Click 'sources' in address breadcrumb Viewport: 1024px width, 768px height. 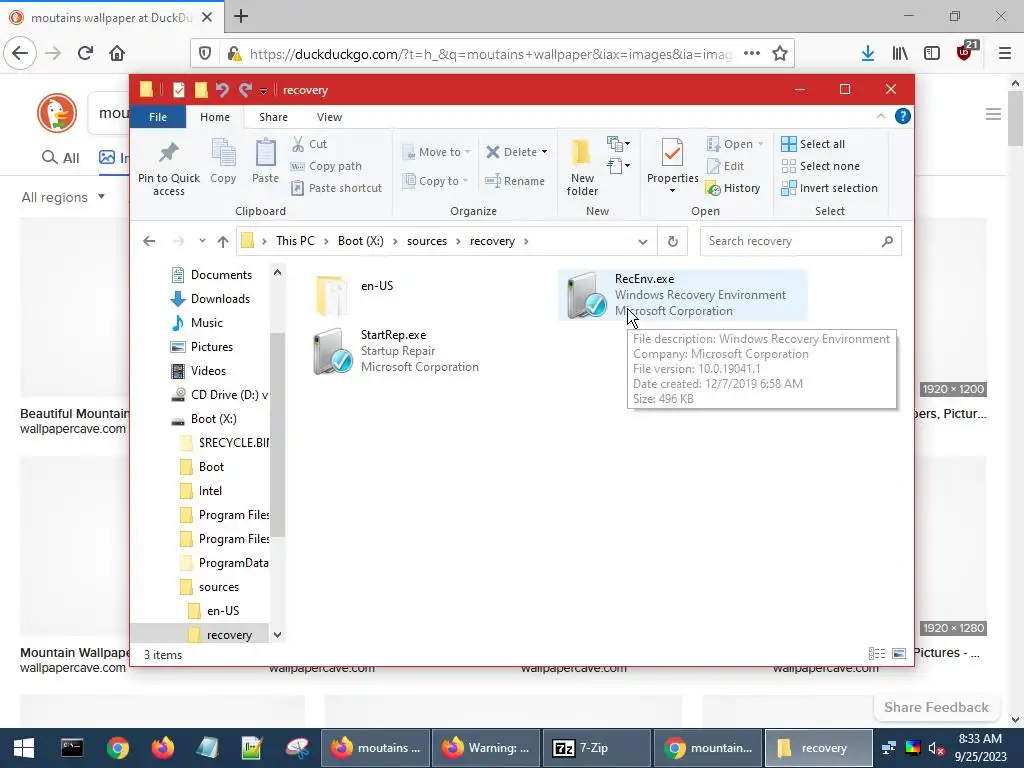pos(426,241)
